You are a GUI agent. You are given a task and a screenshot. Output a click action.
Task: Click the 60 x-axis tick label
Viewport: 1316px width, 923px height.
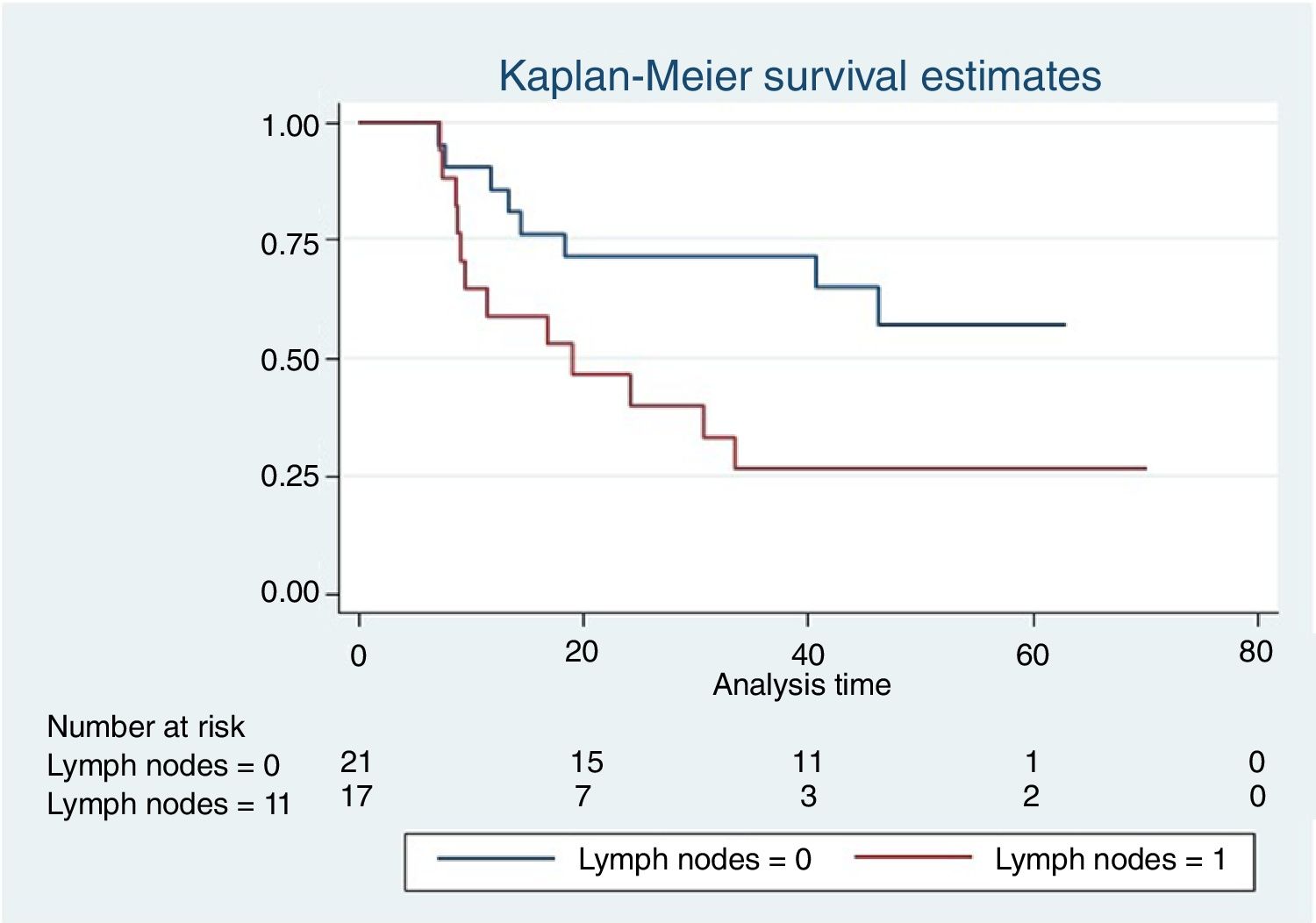(x=1033, y=655)
